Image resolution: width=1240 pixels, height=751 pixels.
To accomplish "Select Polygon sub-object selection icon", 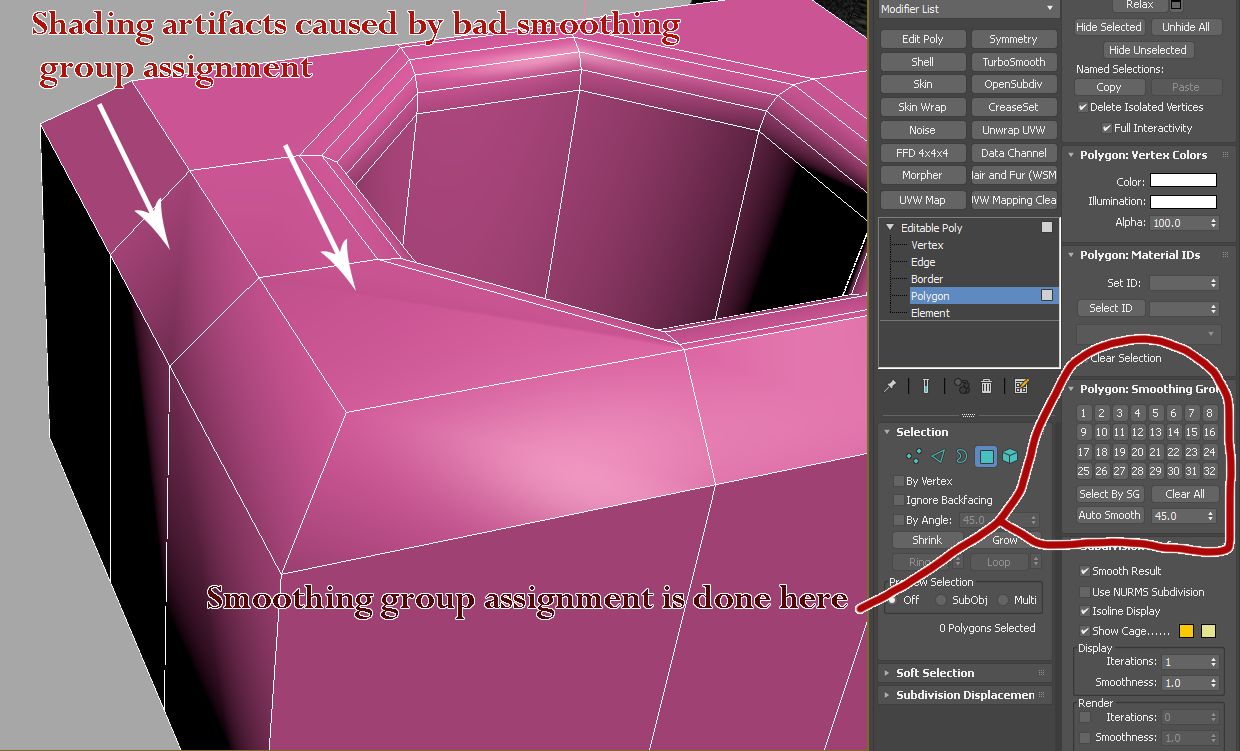I will tap(986, 456).
